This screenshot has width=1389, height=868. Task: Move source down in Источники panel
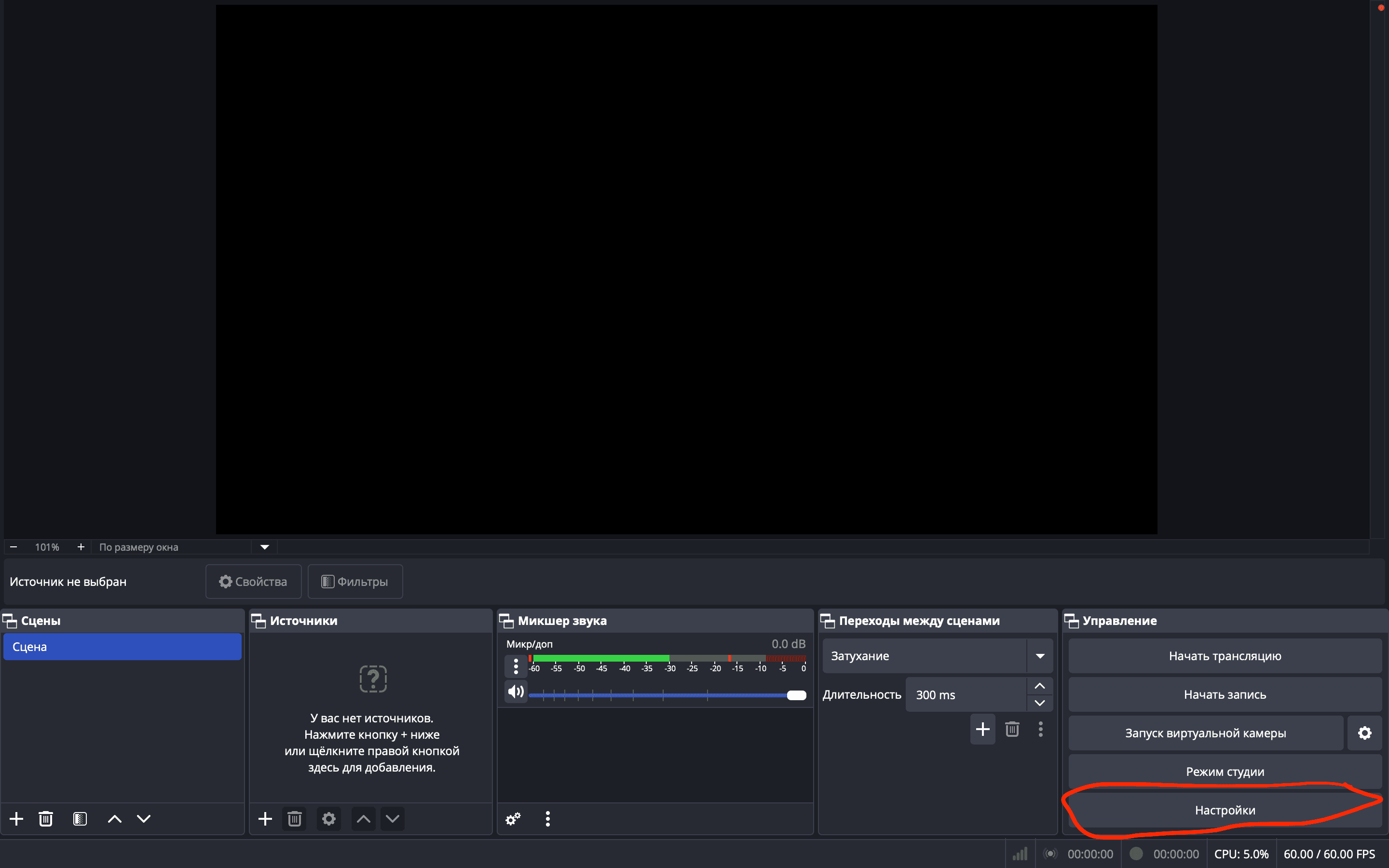point(393,819)
